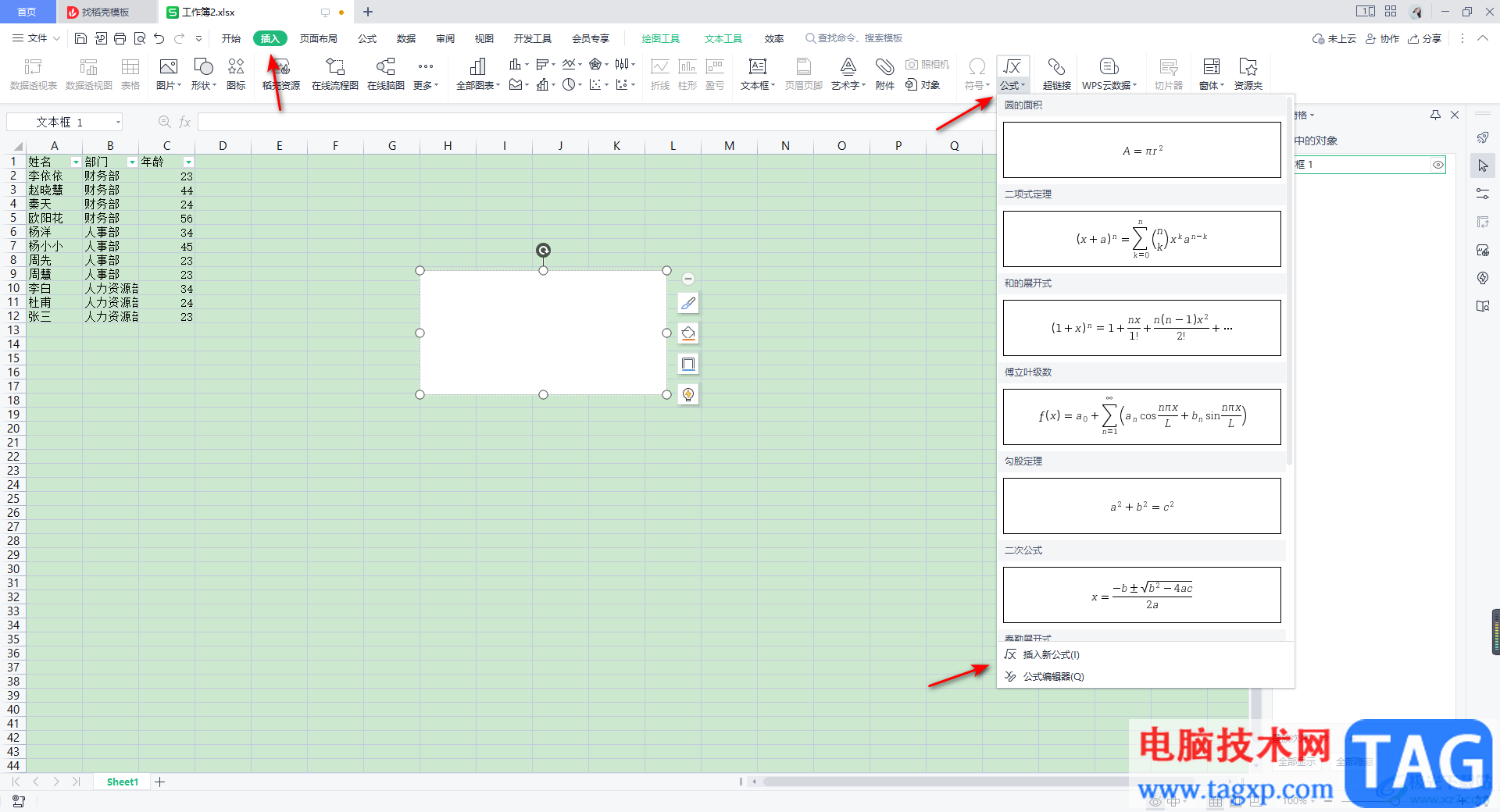Image resolution: width=1500 pixels, height=812 pixels.
Task: Click the shape fill bucket icon beside textbox
Action: click(x=688, y=333)
